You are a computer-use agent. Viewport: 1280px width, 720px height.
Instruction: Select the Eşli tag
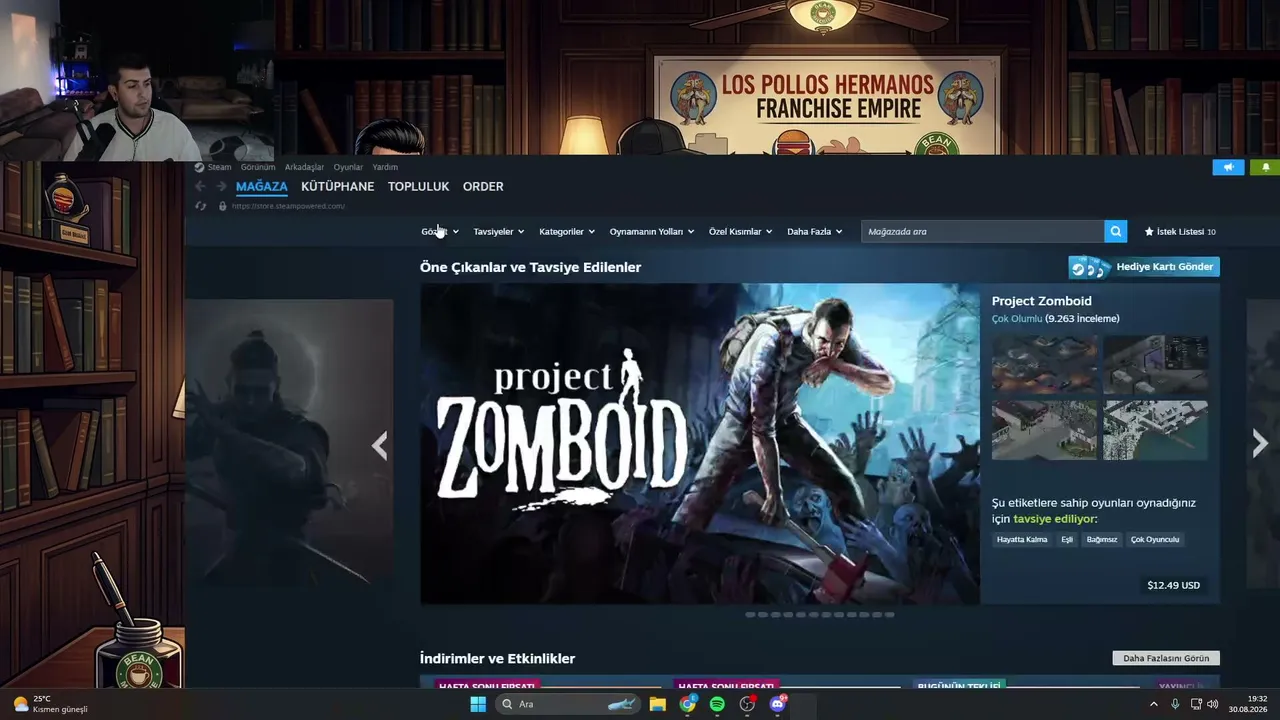click(x=1067, y=539)
